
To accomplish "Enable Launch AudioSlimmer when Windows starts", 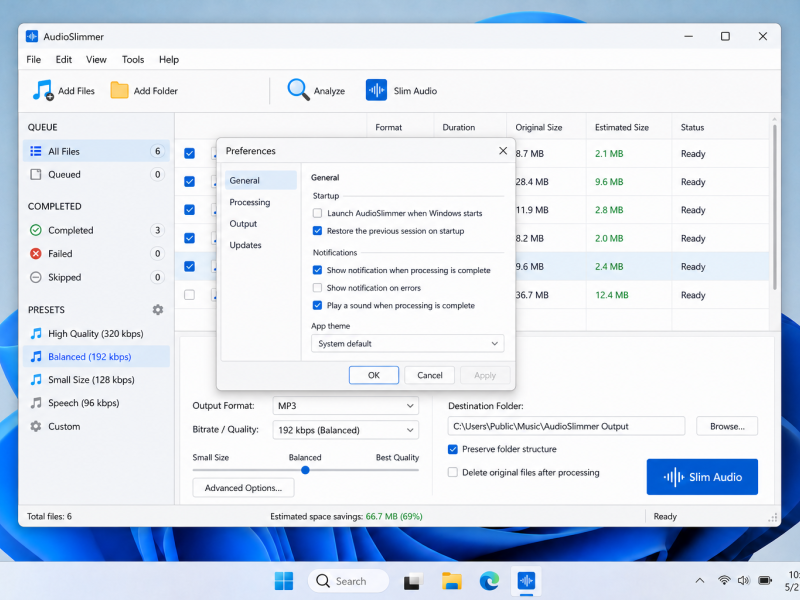I will 317,213.
